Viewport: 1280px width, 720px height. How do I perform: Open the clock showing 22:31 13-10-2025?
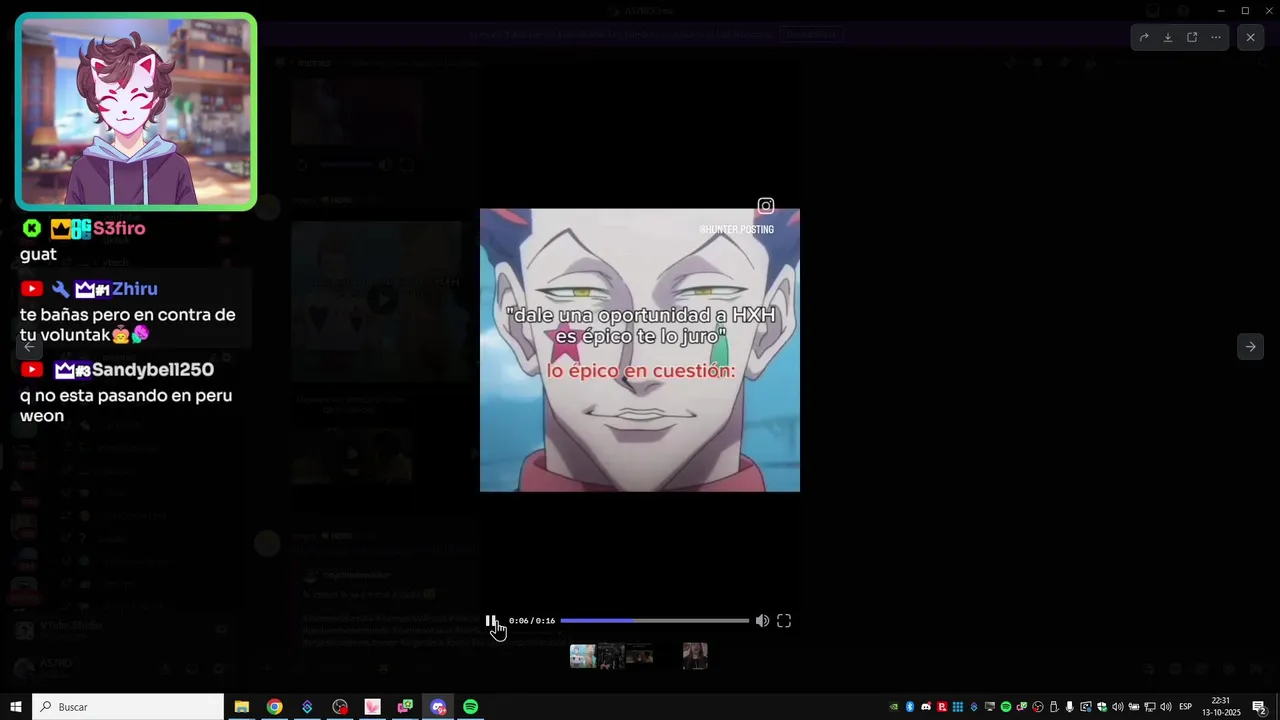click(x=1220, y=707)
